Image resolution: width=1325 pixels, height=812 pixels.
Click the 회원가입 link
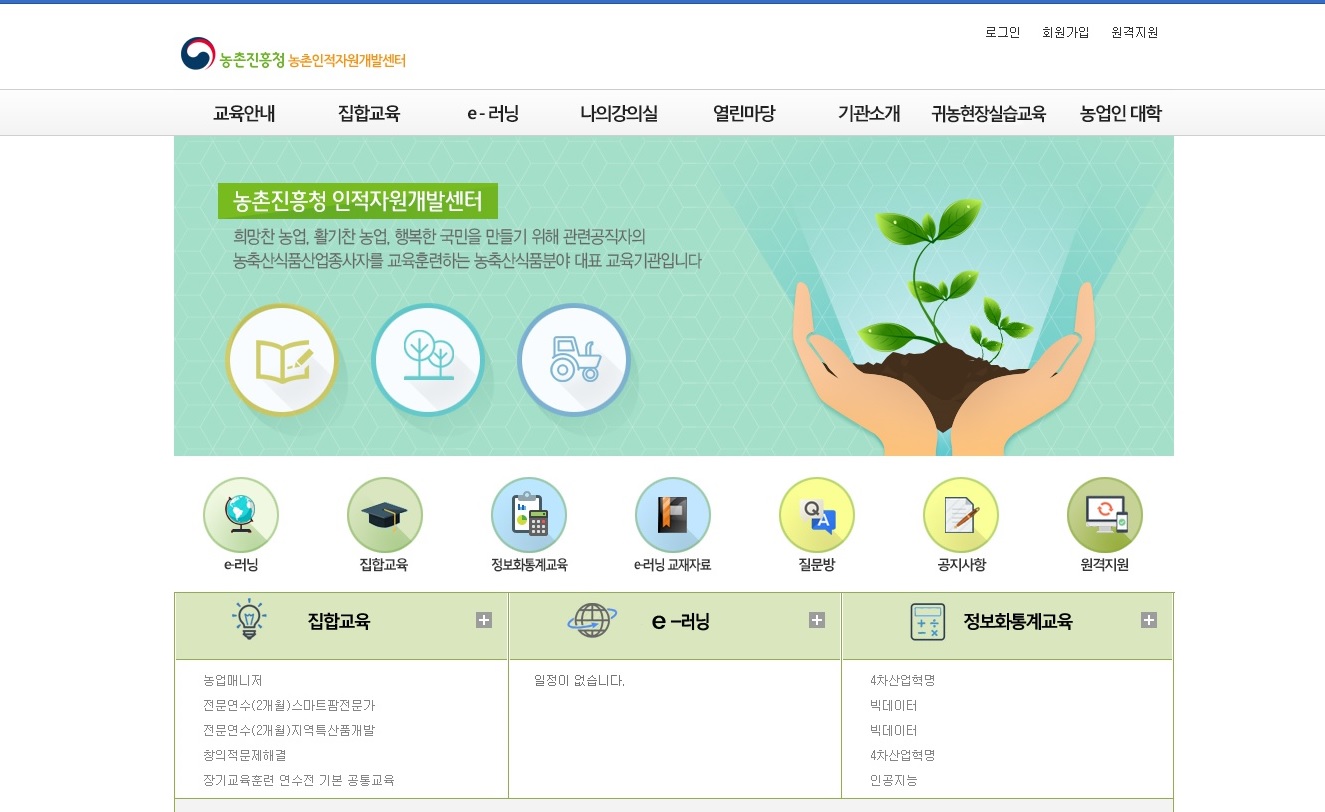click(1066, 32)
